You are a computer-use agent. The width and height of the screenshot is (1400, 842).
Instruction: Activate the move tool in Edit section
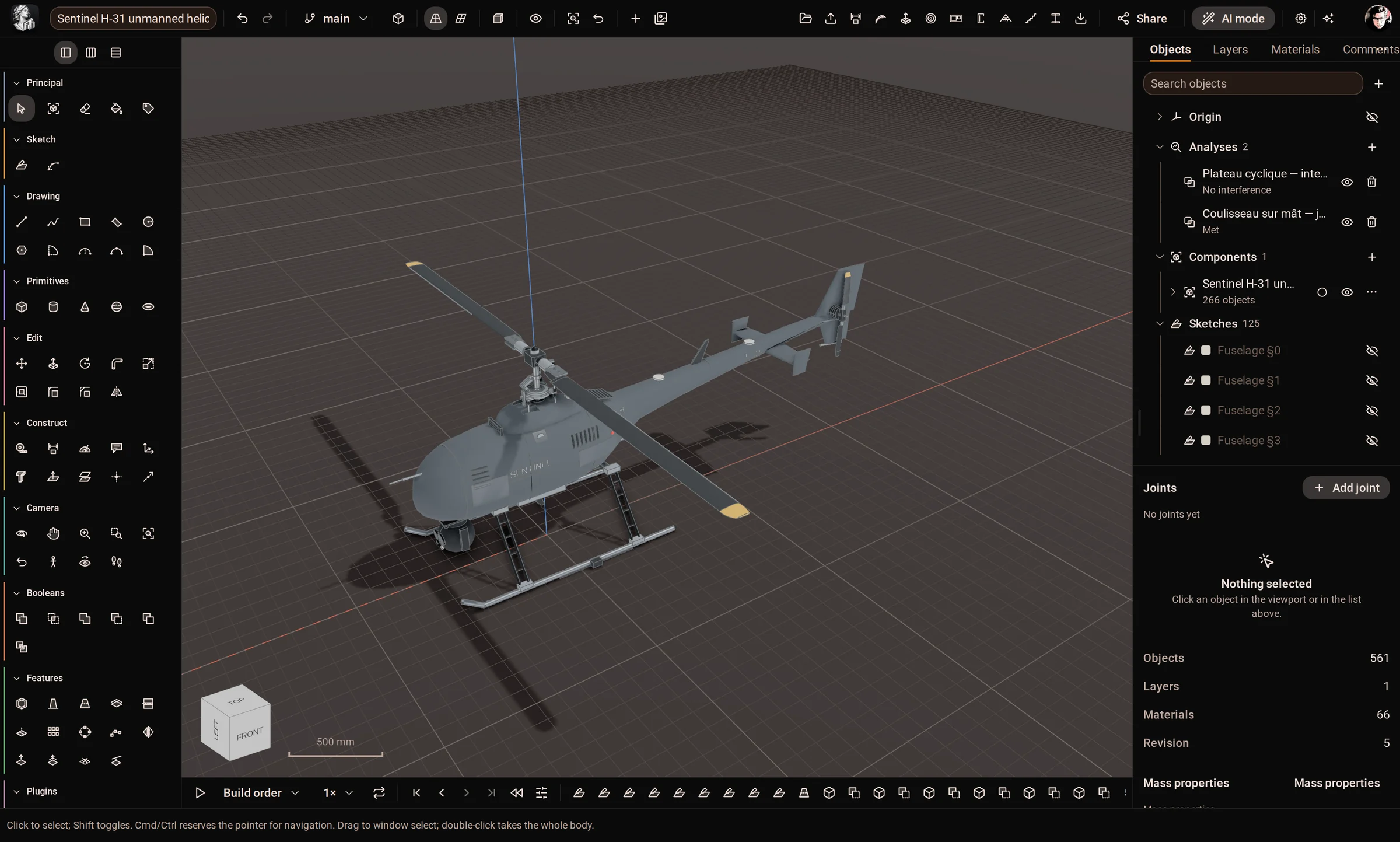[22, 364]
